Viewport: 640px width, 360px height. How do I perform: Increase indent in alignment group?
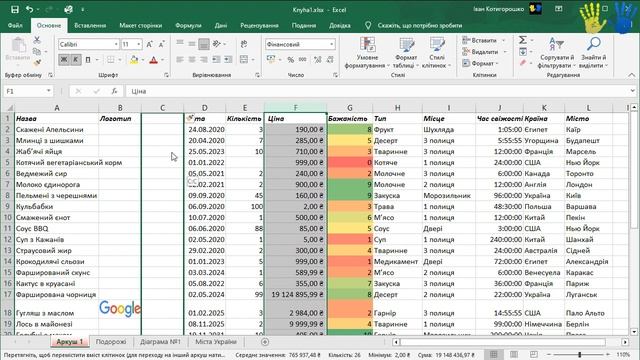pyautogui.click(x=228, y=60)
